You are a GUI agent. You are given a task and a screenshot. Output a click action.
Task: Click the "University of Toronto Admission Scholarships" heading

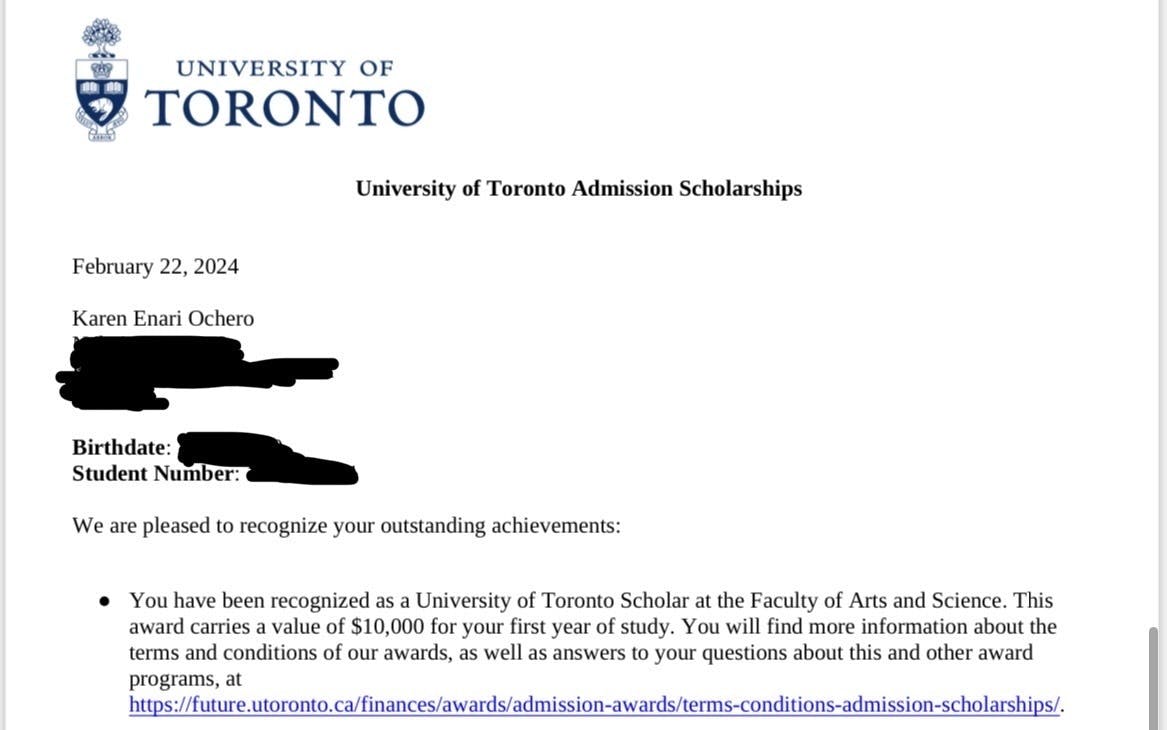point(579,188)
